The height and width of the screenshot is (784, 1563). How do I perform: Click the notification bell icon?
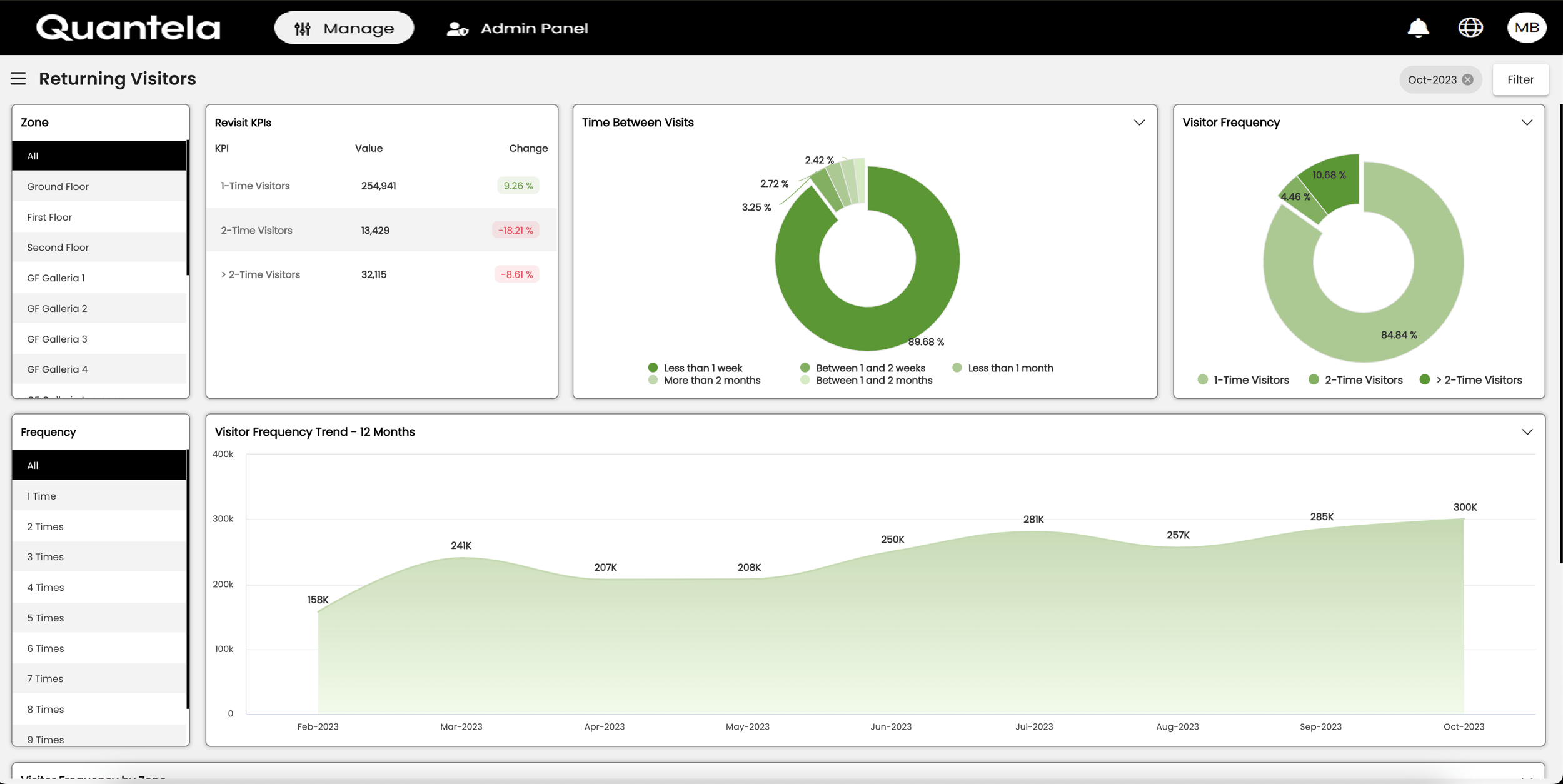[x=1418, y=27]
